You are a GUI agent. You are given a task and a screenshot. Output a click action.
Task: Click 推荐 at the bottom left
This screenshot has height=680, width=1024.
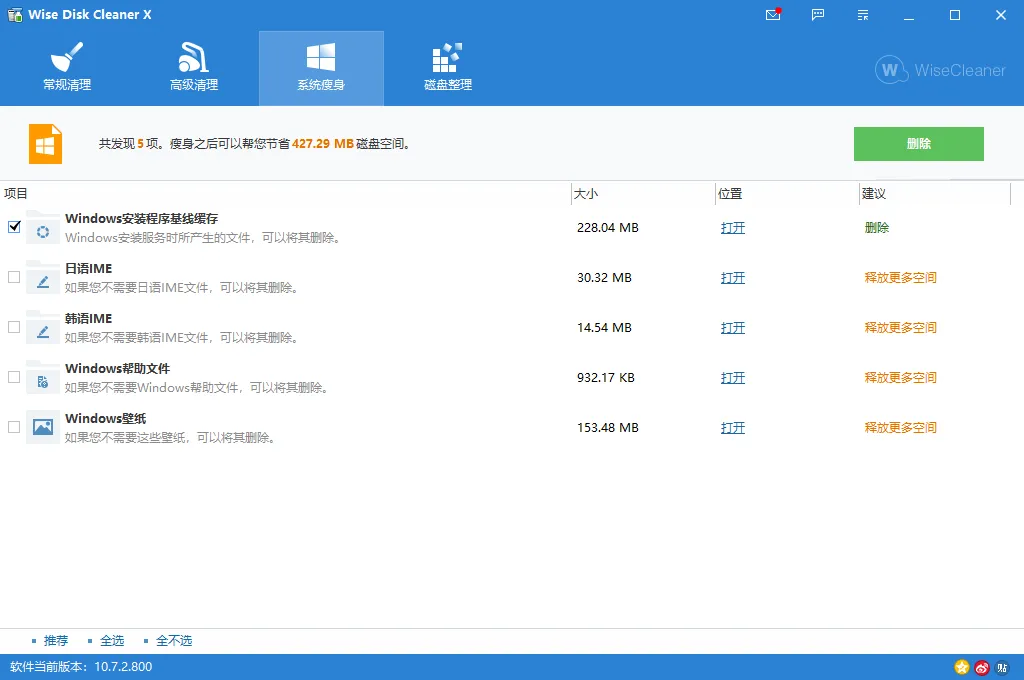pyautogui.click(x=56, y=640)
